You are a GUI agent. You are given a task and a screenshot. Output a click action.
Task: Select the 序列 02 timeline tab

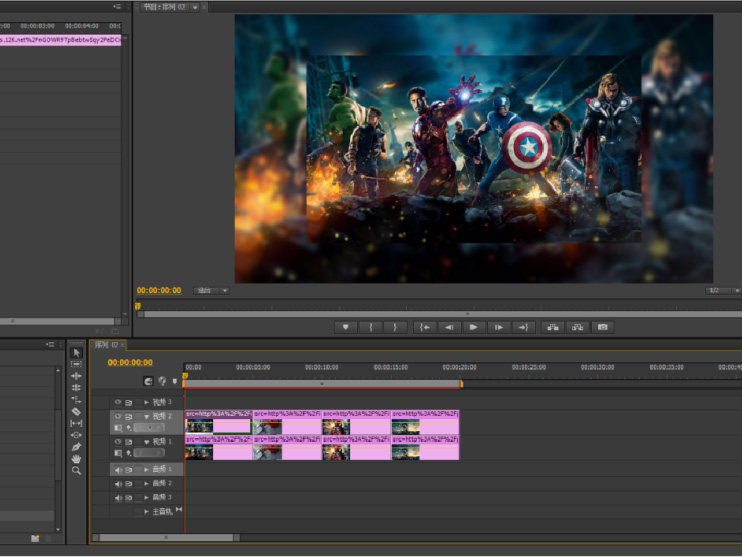[106, 345]
